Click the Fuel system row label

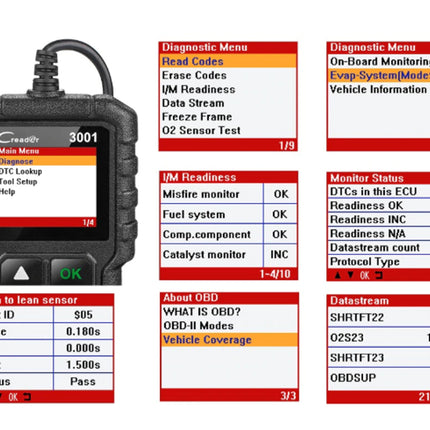pos(194,214)
